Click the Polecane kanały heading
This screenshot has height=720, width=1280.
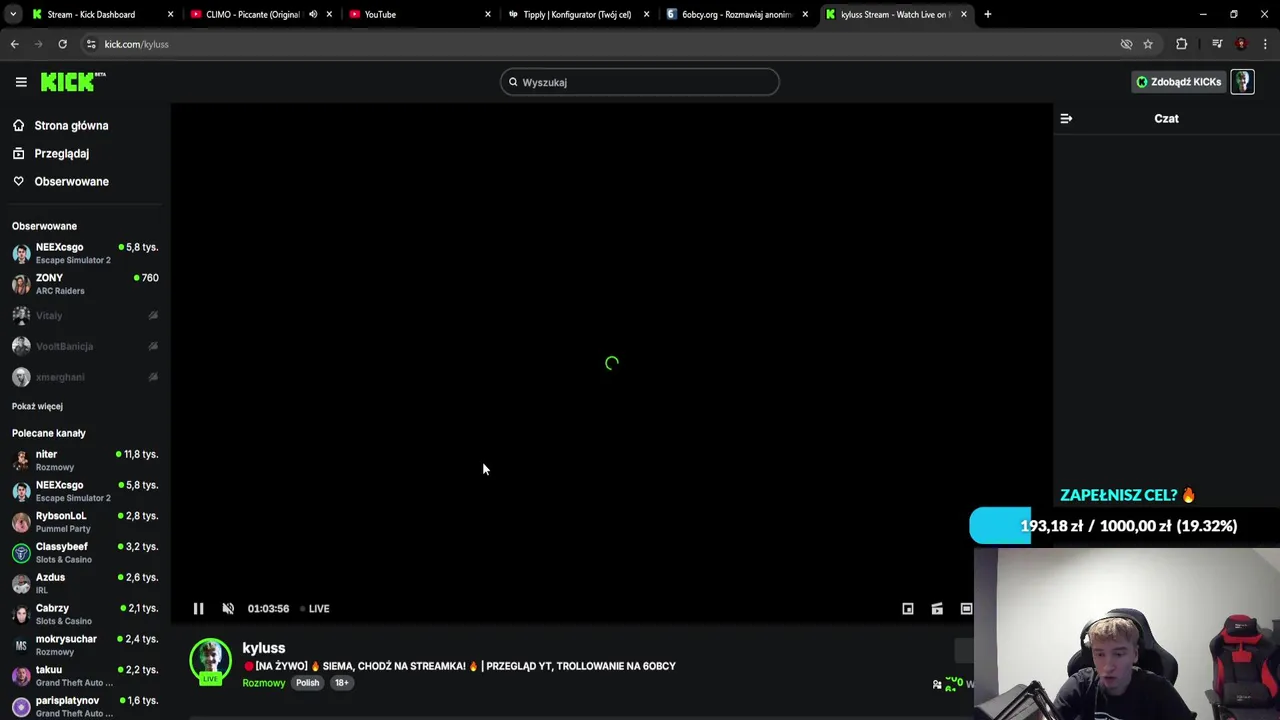click(x=49, y=433)
